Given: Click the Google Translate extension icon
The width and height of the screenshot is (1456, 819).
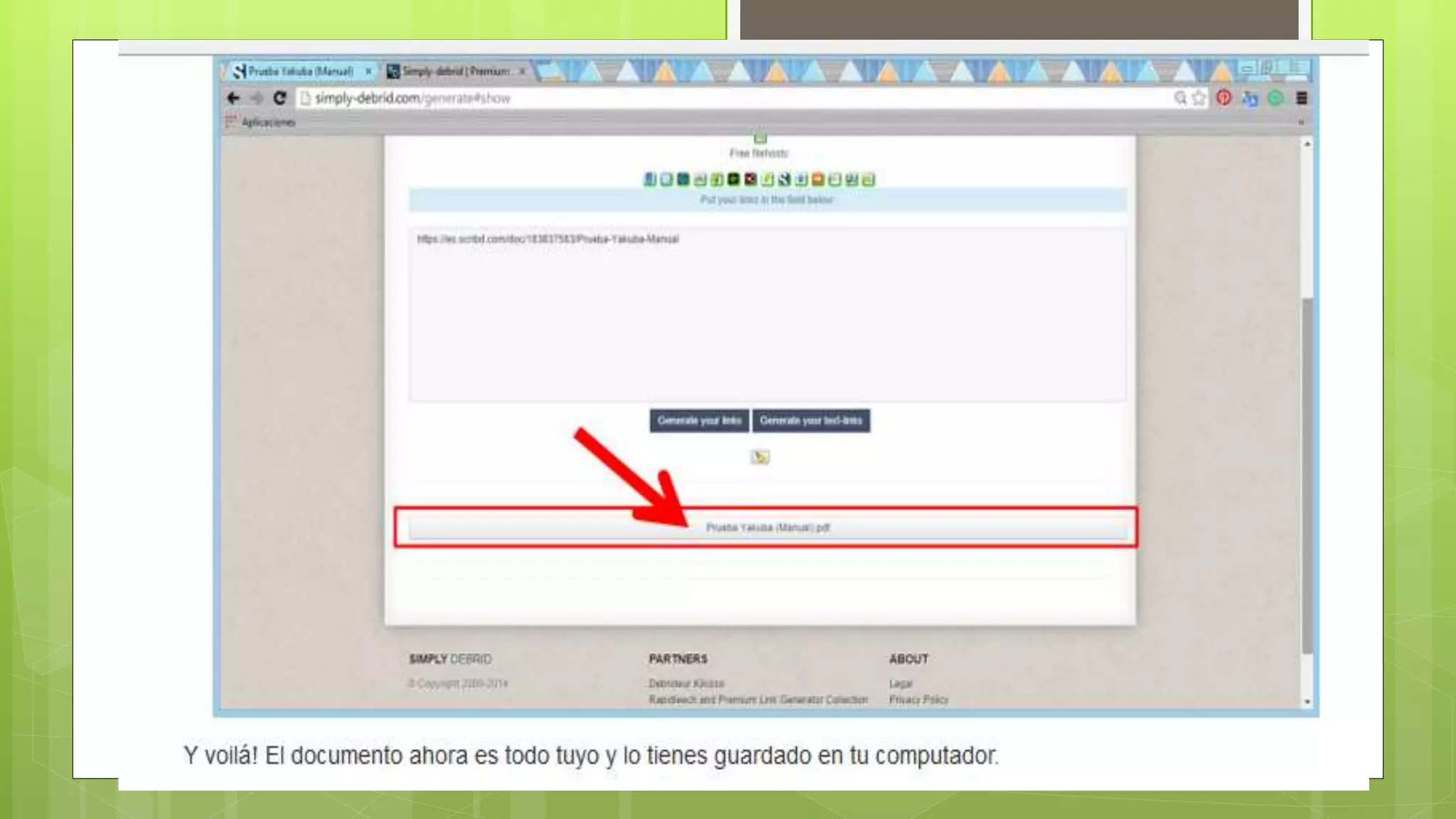Looking at the screenshot, I should point(1250,99).
